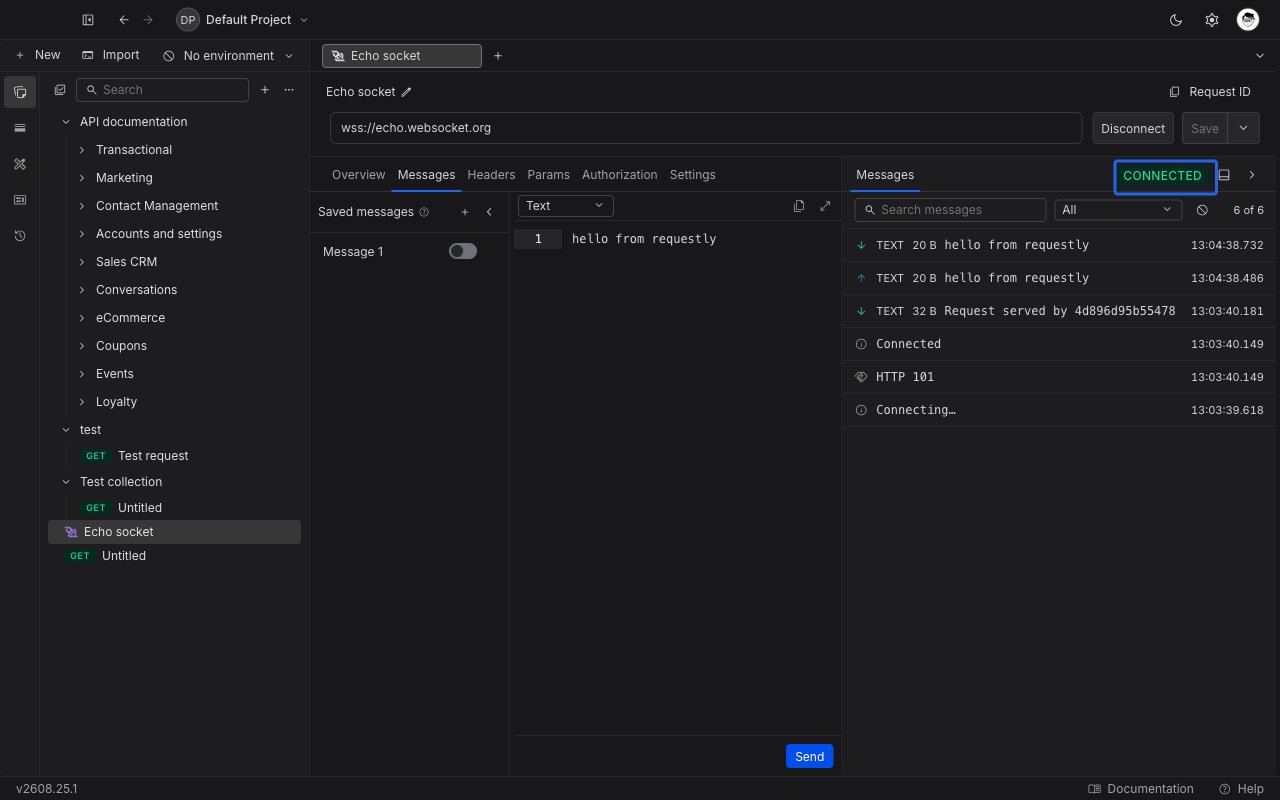This screenshot has height=800, width=1280.
Task: Add new collection with plus icon
Action: [265, 90]
